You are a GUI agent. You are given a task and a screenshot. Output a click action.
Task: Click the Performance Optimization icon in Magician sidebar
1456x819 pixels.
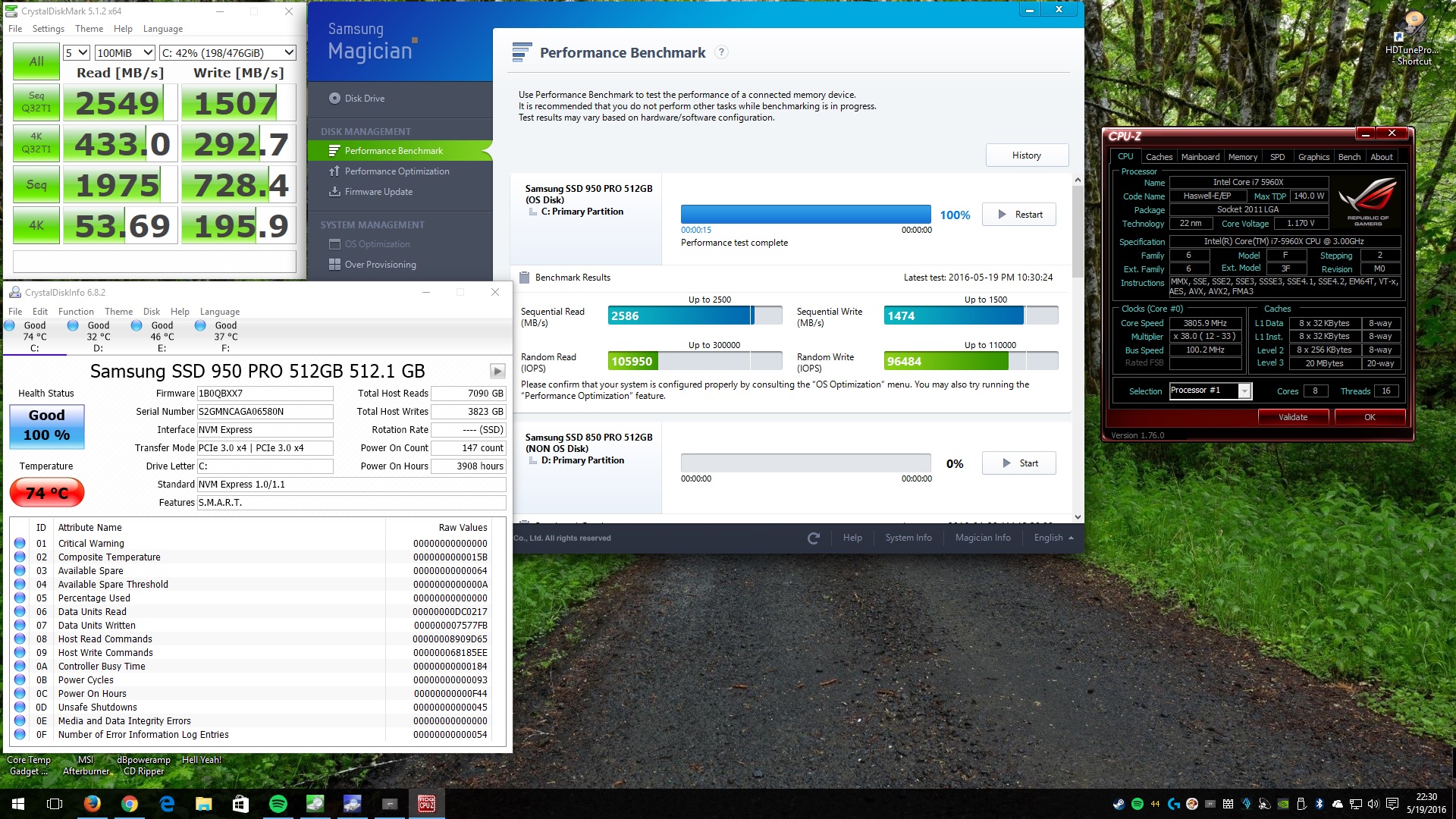tap(334, 171)
